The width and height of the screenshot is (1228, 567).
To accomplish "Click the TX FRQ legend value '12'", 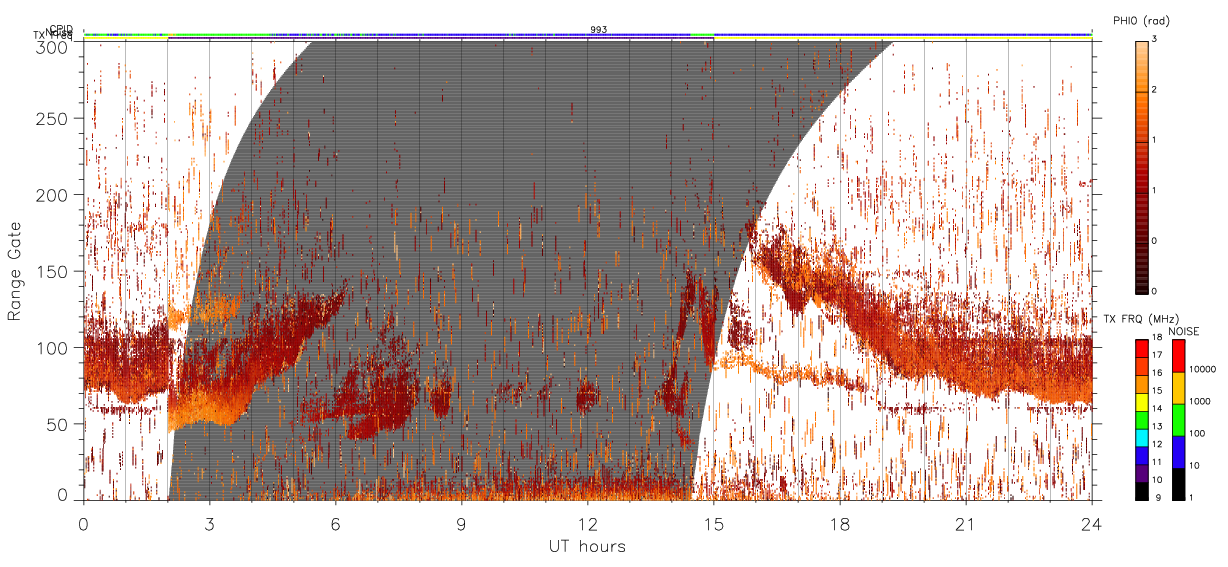I will point(1157,444).
